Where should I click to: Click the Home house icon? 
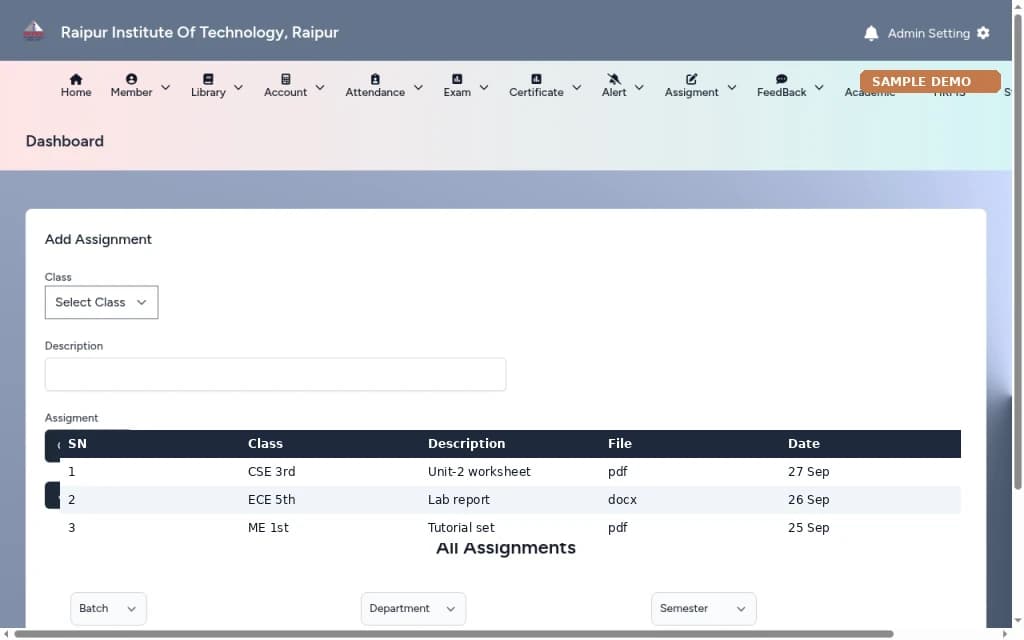[x=76, y=79]
